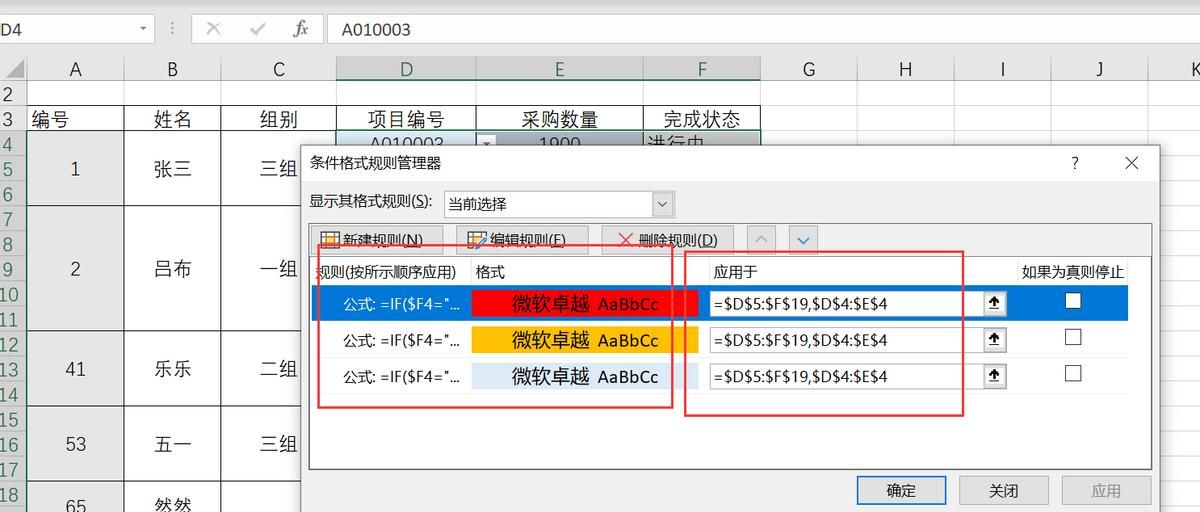
Task: Select column header I
Action: pos(1002,69)
